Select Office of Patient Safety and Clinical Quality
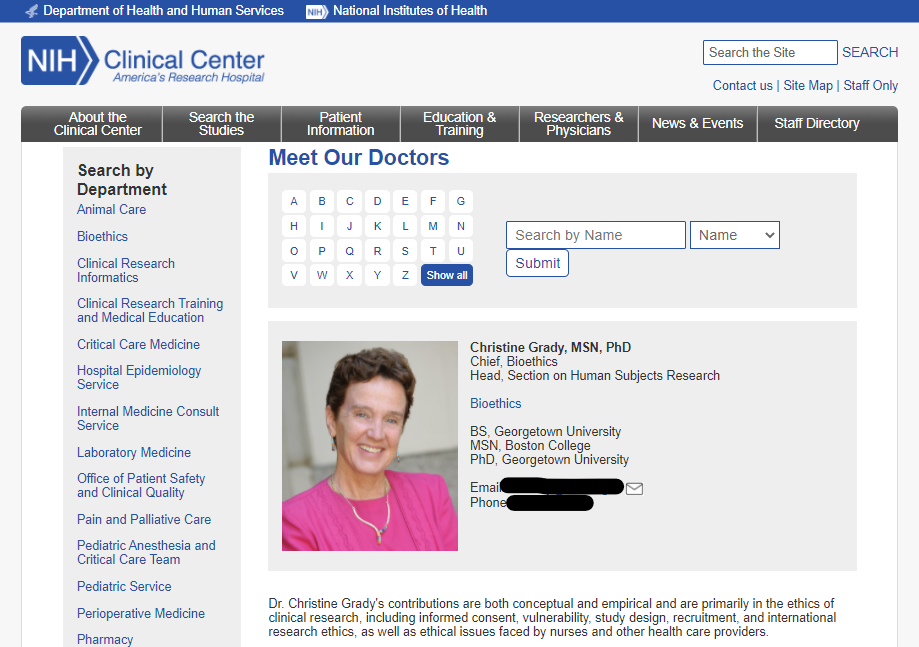This screenshot has width=919, height=647. click(141, 485)
